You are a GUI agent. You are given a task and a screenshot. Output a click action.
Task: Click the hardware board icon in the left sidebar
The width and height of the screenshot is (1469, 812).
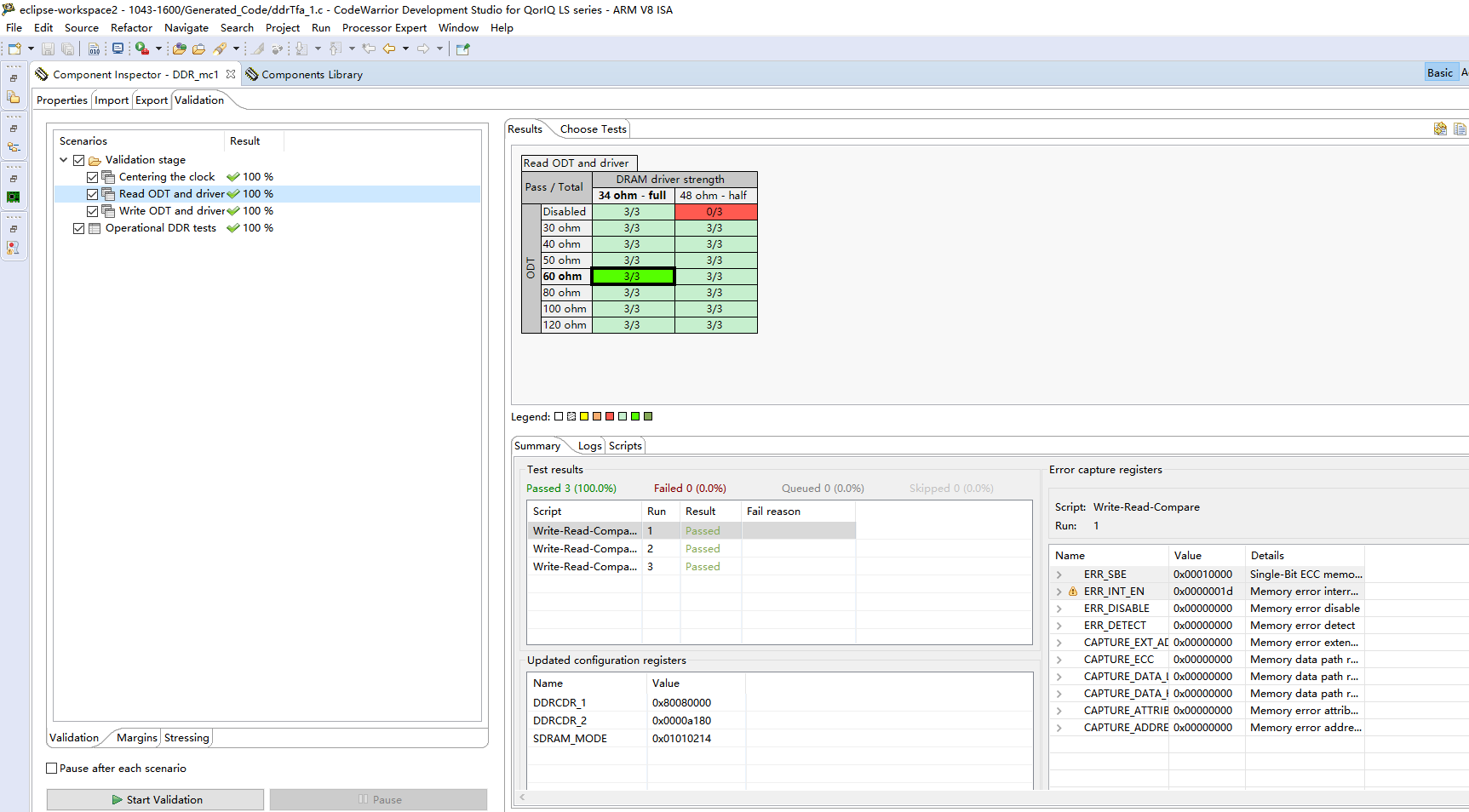coord(14,197)
